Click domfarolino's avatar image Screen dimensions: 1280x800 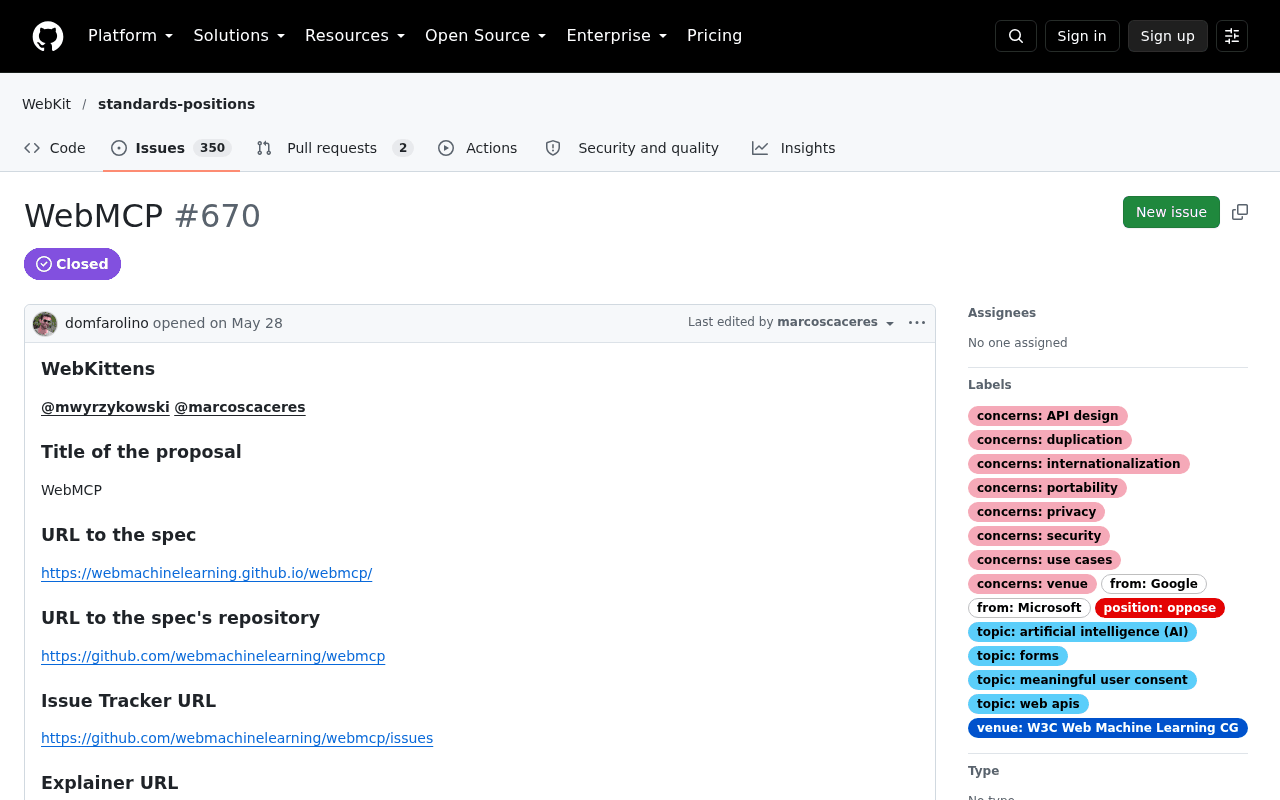(45, 324)
